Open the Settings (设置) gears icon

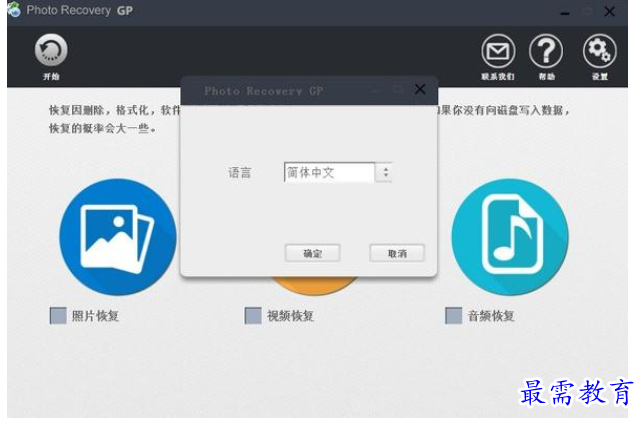(x=599, y=51)
